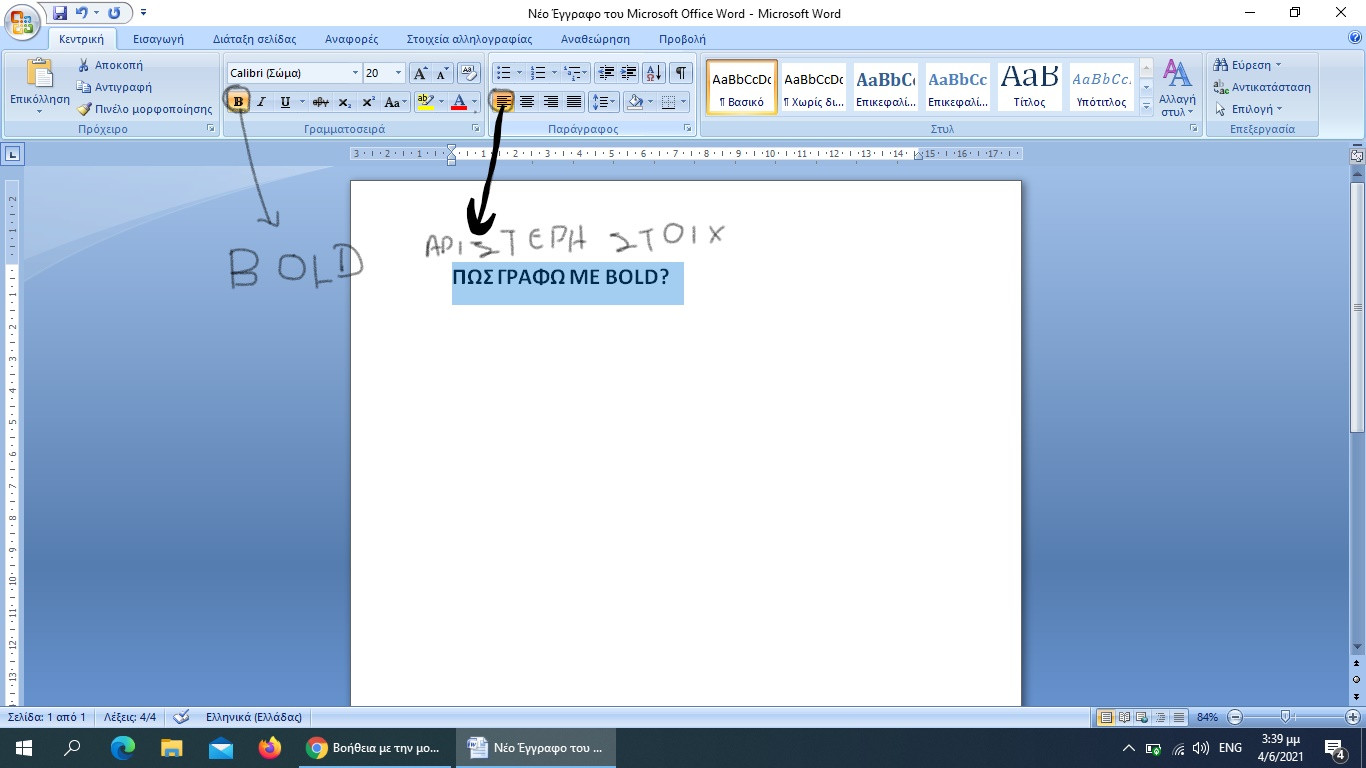Toggle Bold formatting button
The height and width of the screenshot is (768, 1366).
click(238, 102)
